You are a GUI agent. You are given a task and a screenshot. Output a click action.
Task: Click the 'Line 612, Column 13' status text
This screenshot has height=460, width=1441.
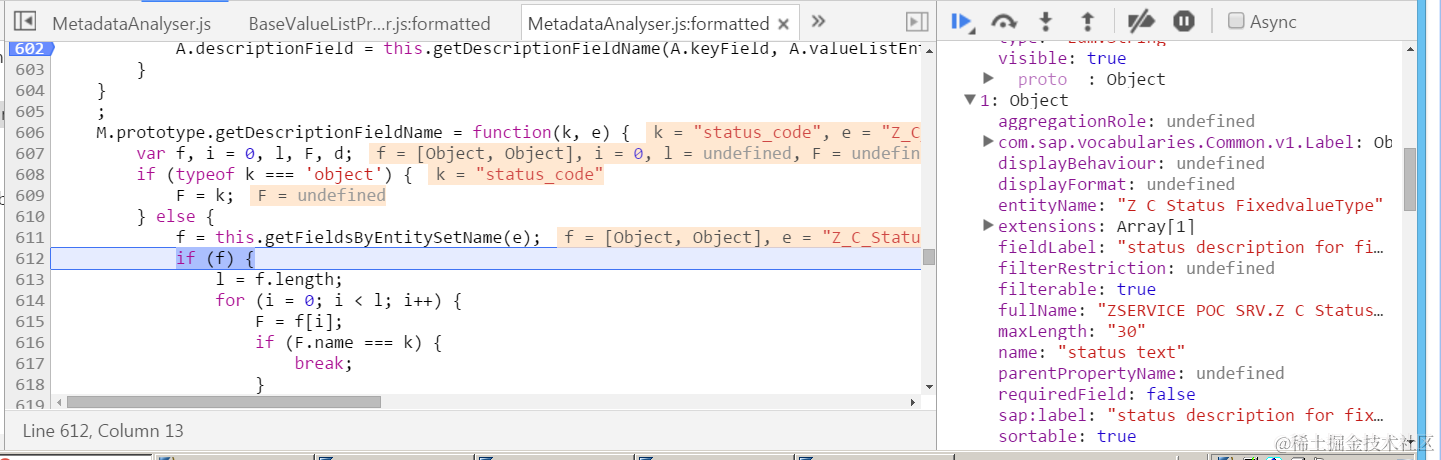pos(102,431)
